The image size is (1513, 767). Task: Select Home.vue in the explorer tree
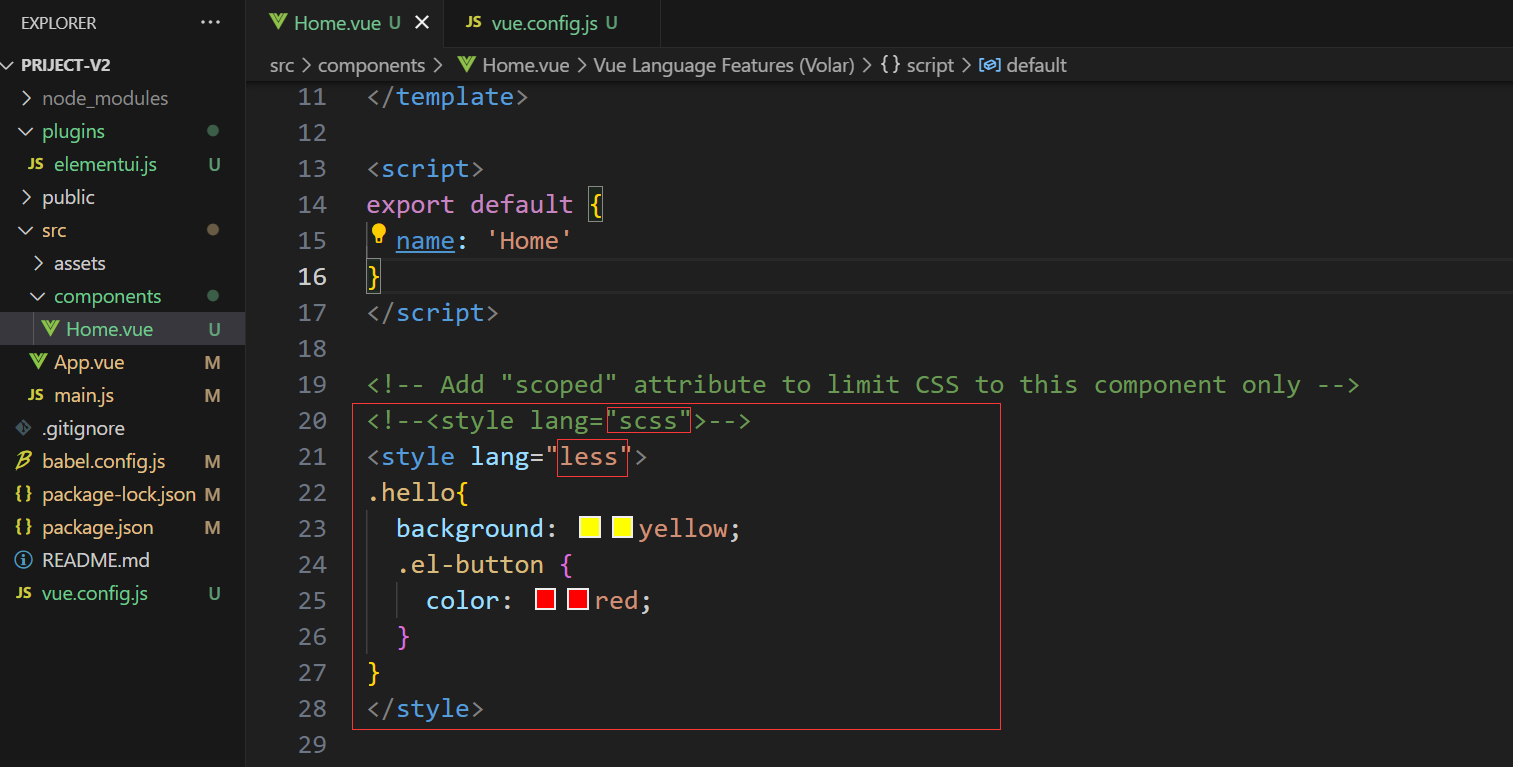point(122,329)
